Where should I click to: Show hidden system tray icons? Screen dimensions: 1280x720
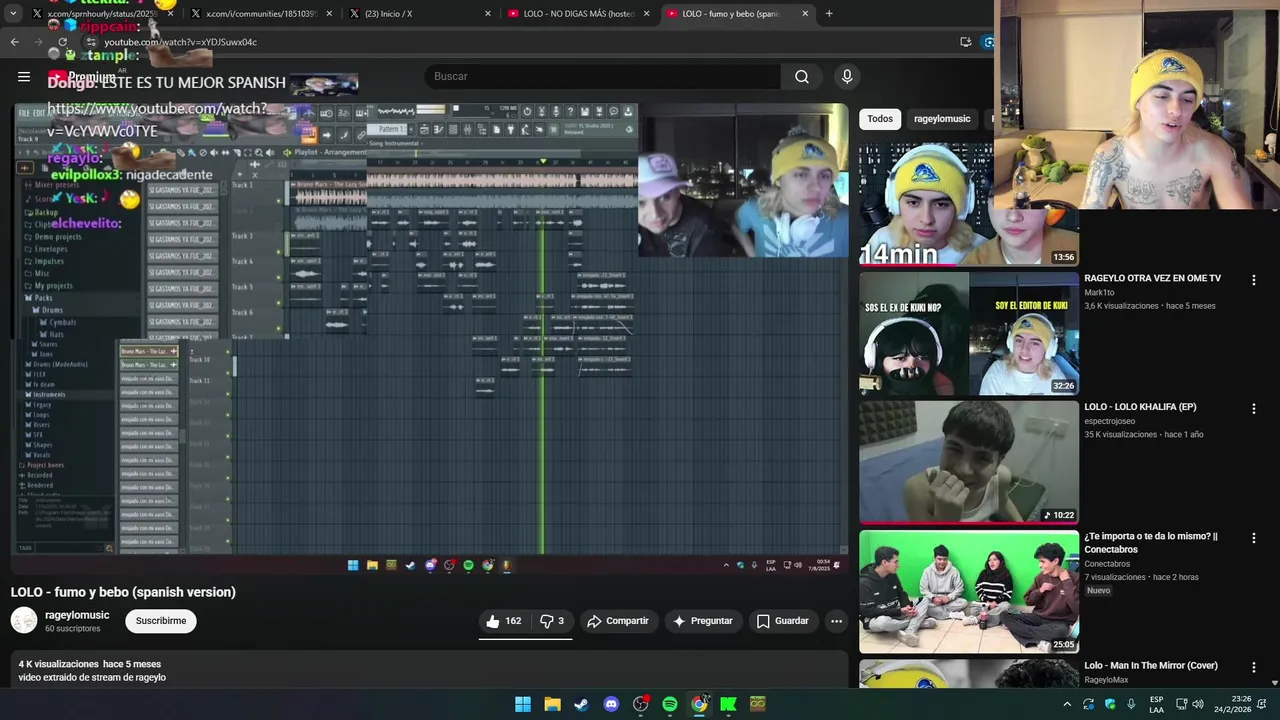point(1067,704)
